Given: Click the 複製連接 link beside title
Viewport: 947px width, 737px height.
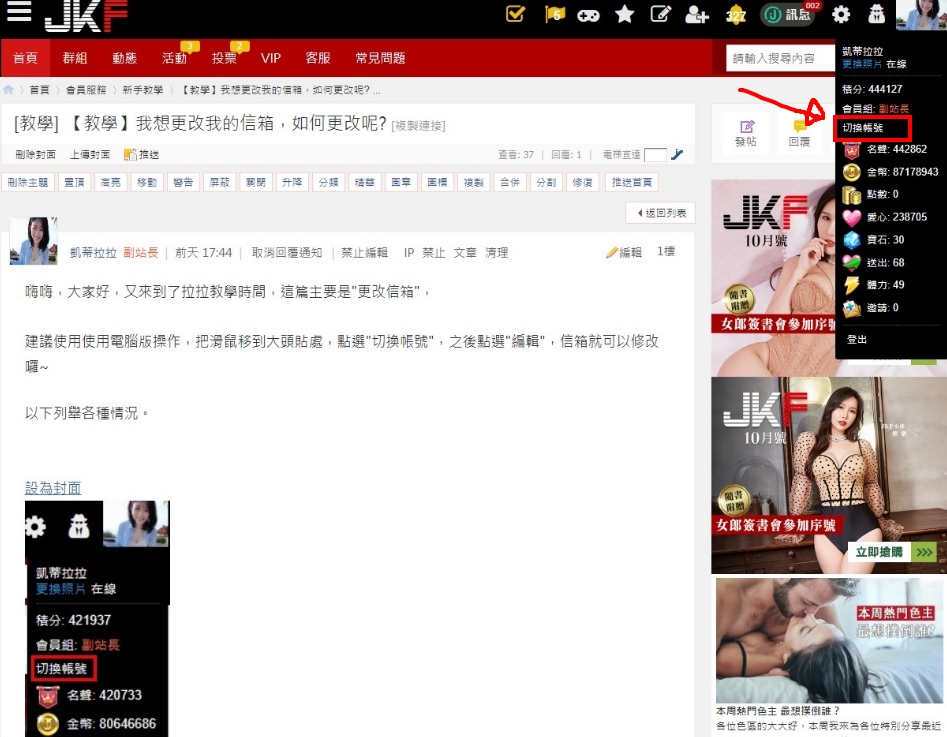Looking at the screenshot, I should click(x=418, y=126).
